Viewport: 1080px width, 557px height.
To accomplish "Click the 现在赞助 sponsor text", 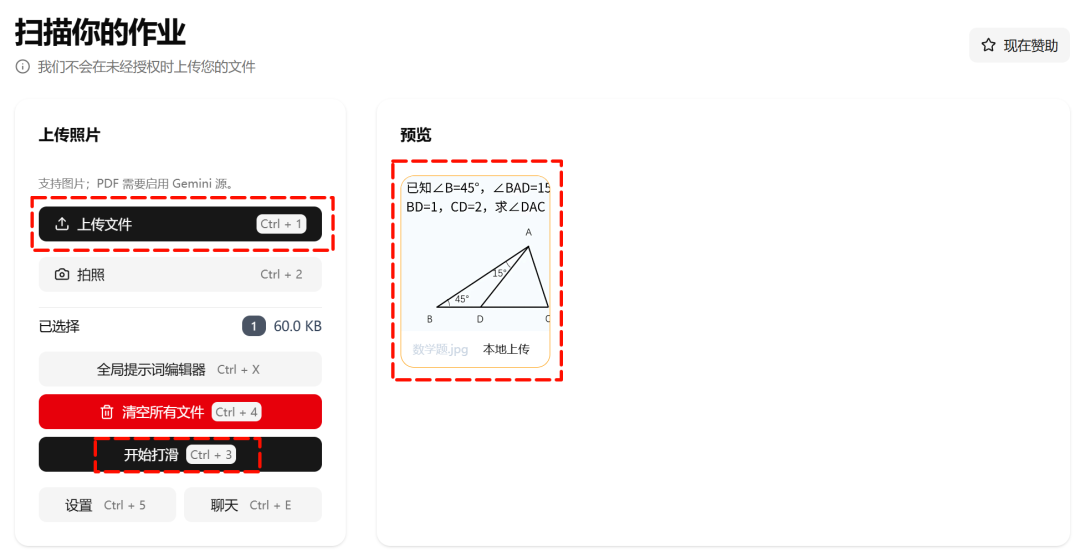I will [x=1030, y=46].
